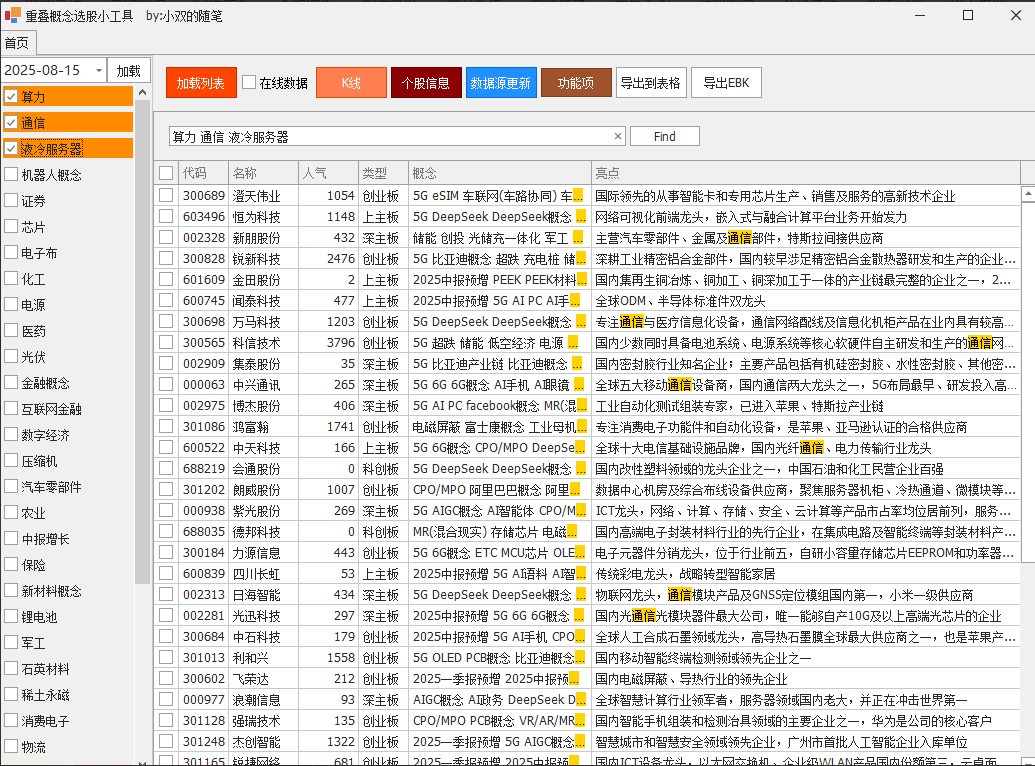
Task: Click the application logo in the title bar
Action: 14,13
